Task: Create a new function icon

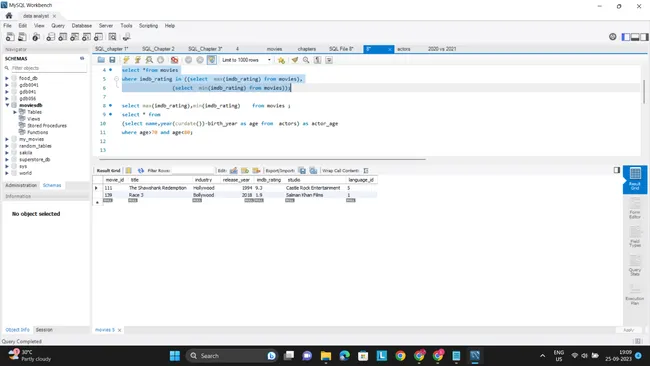Action: coord(98,37)
